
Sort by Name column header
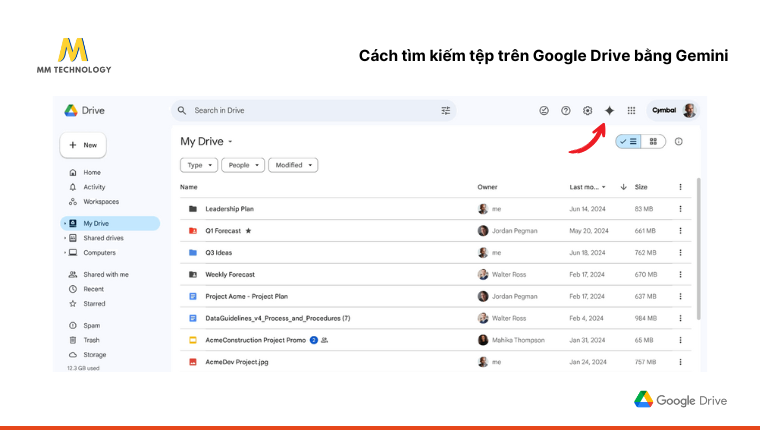[189, 187]
